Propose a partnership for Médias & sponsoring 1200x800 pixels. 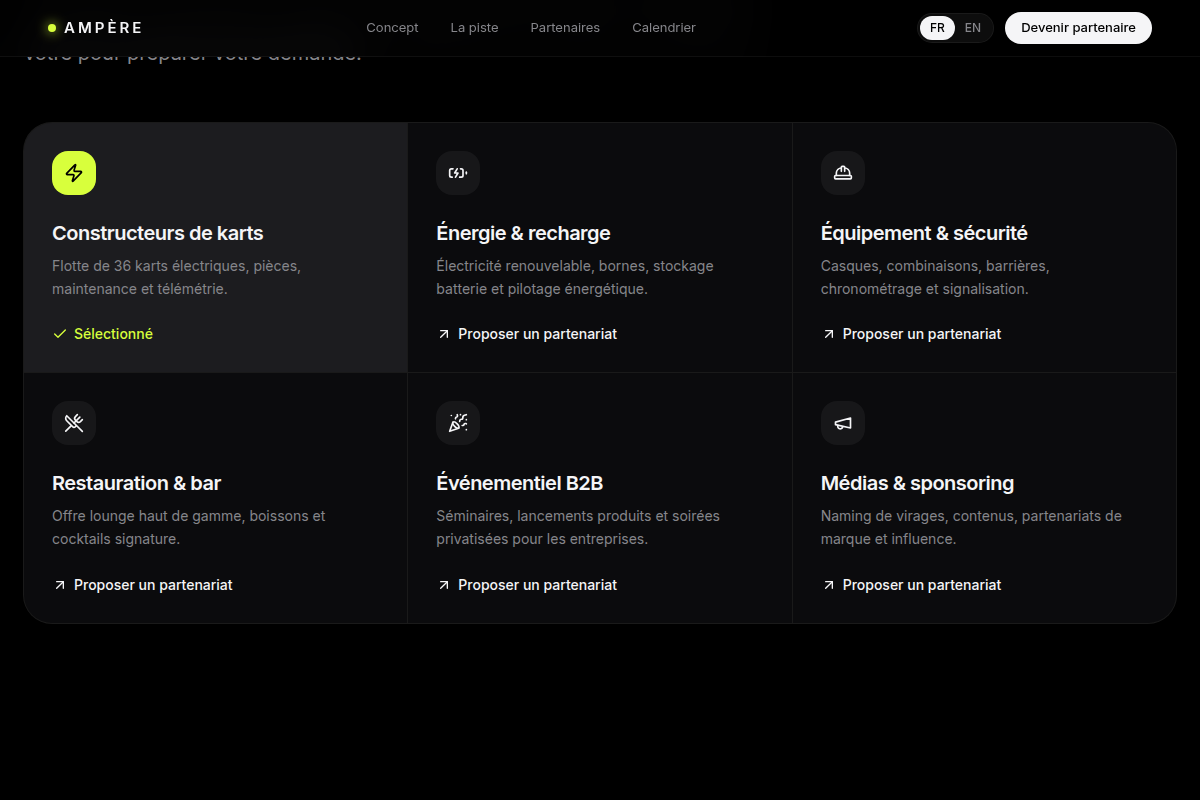[x=911, y=585]
